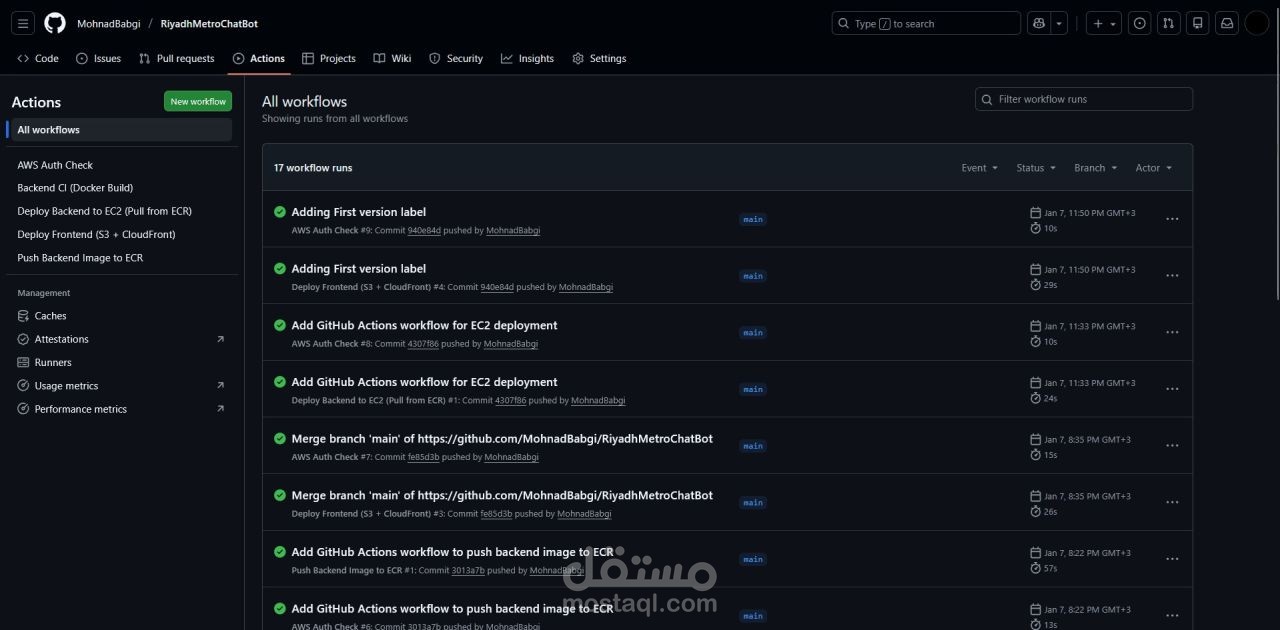Open pull requests shortcut icon in header
The image size is (1280, 630).
1168,23
